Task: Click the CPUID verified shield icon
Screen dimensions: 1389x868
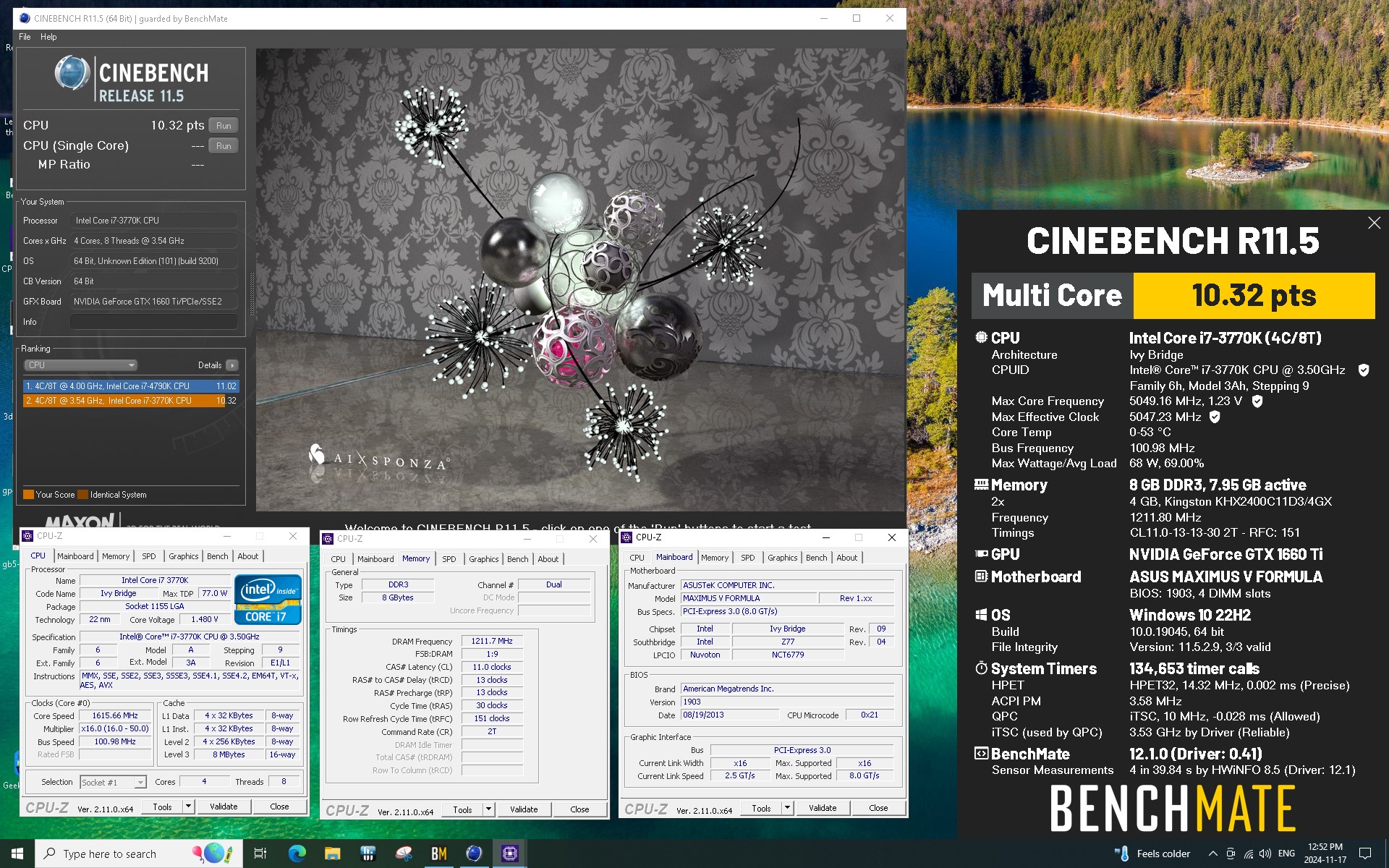Action: tap(1364, 370)
